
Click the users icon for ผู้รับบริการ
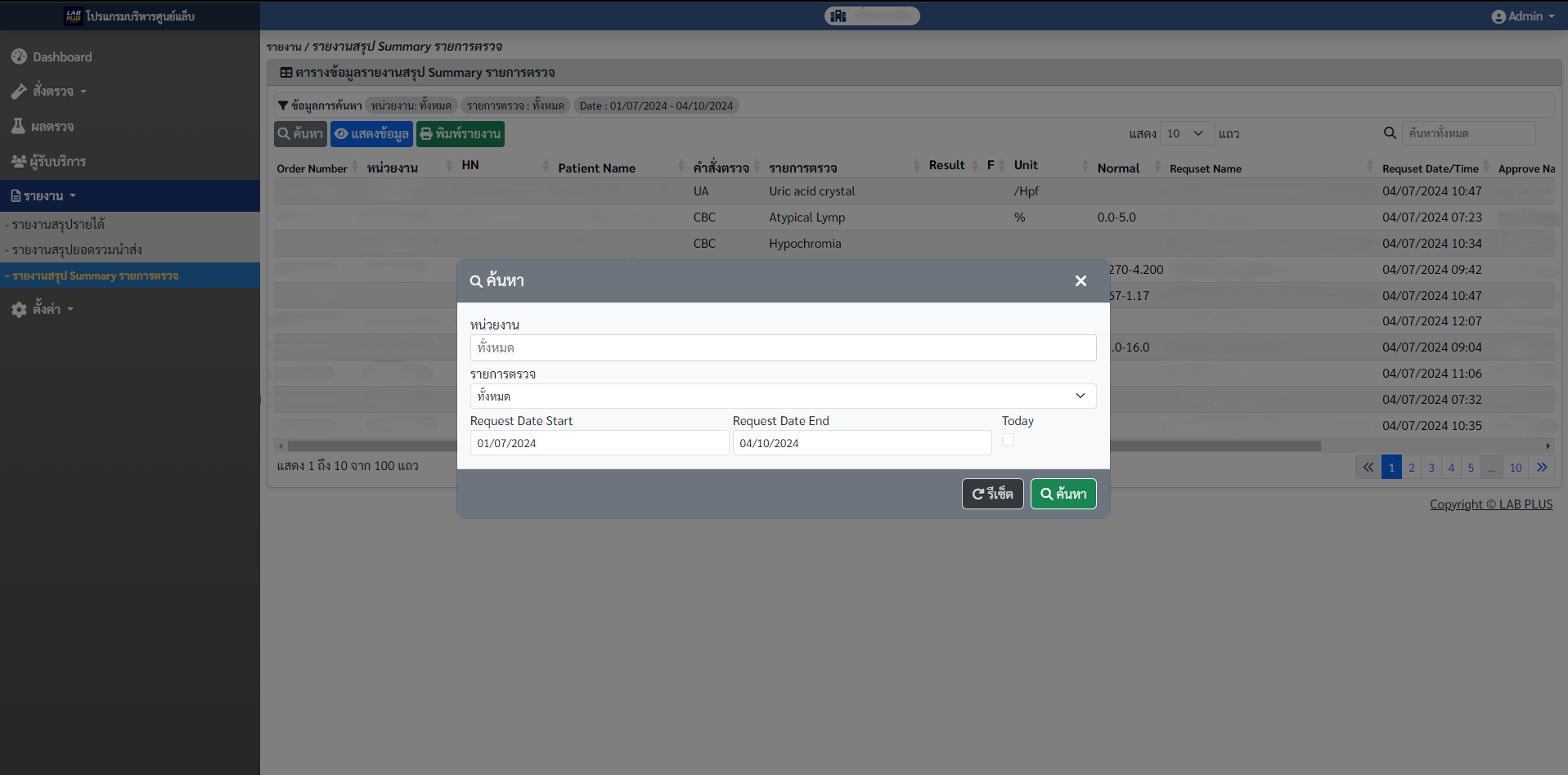(x=18, y=161)
